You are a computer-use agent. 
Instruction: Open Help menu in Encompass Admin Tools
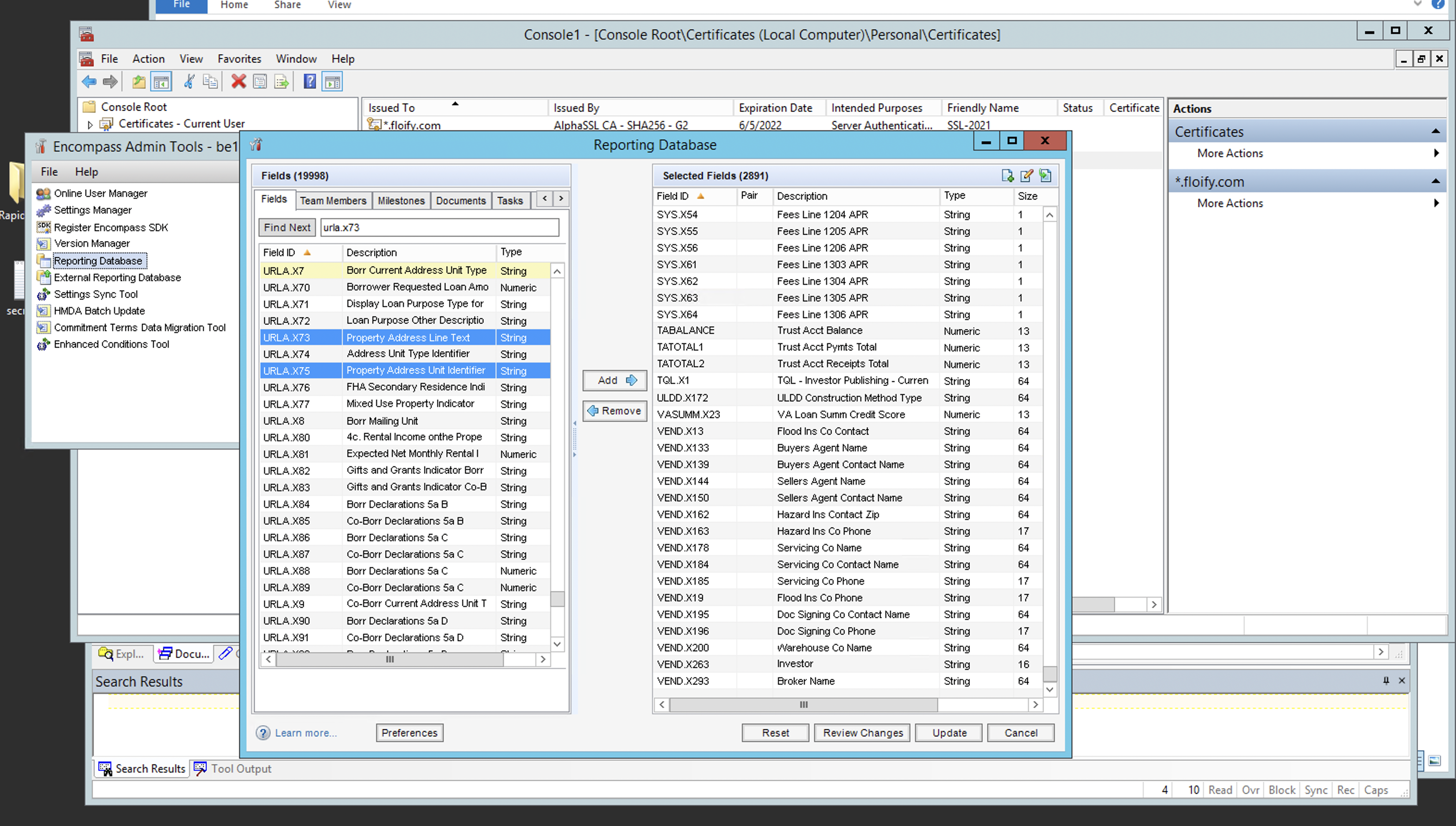(86, 172)
